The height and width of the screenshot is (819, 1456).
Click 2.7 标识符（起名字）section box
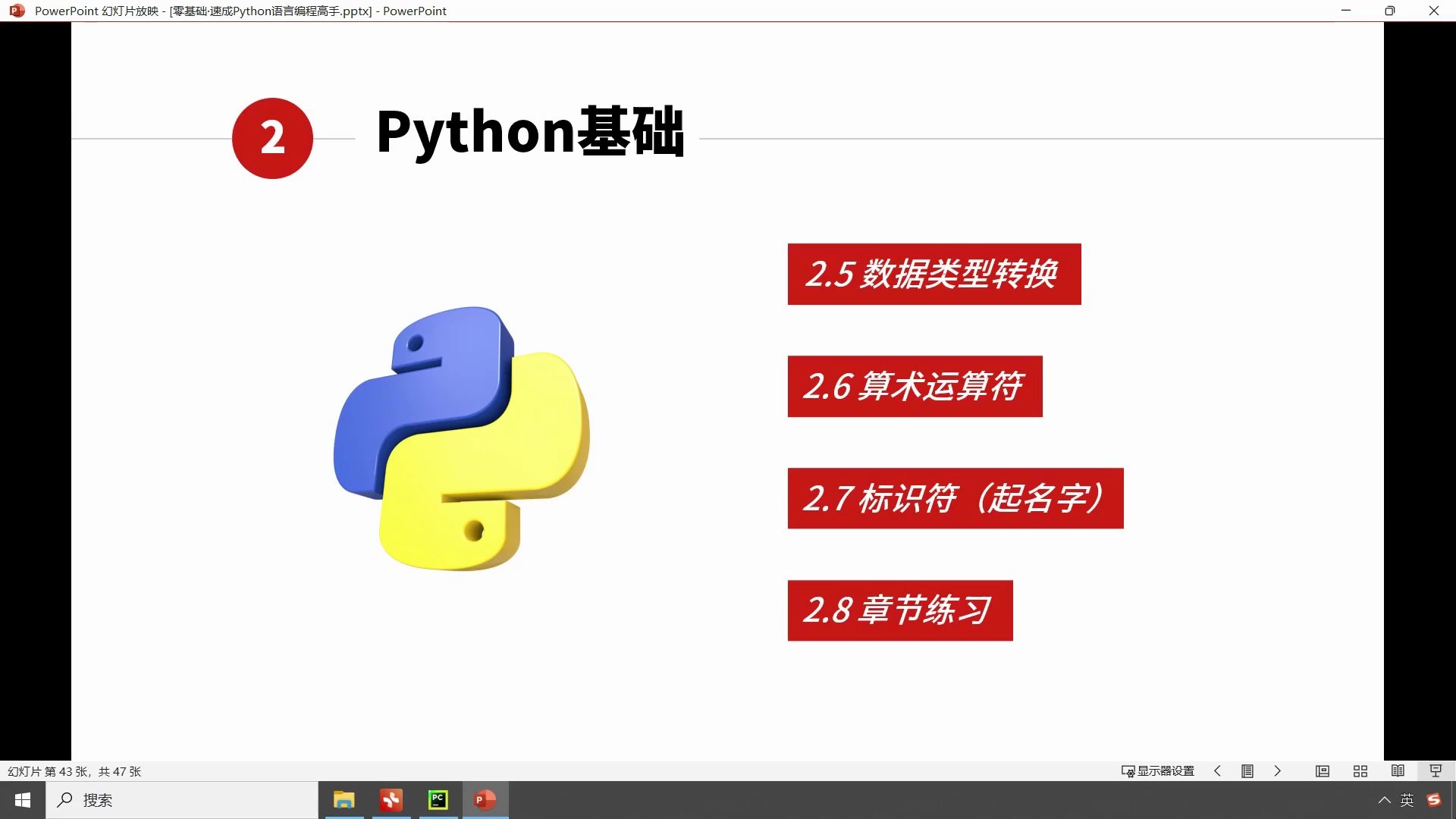[x=955, y=498]
